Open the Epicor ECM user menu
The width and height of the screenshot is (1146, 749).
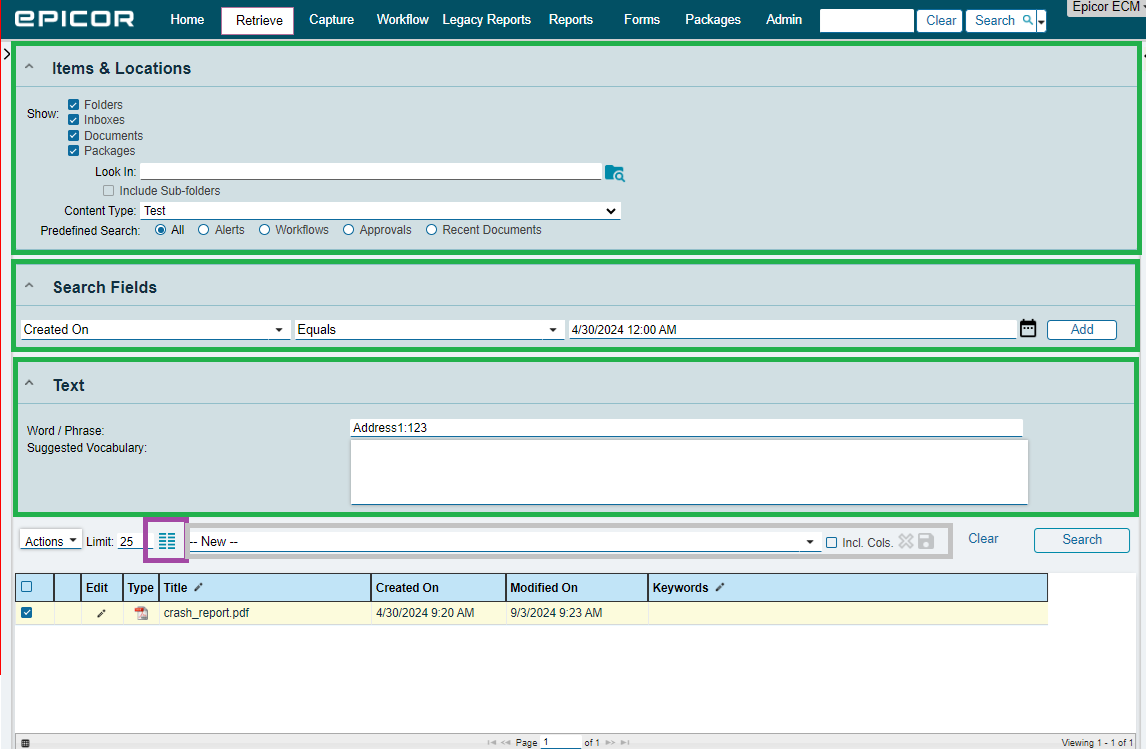point(1106,7)
